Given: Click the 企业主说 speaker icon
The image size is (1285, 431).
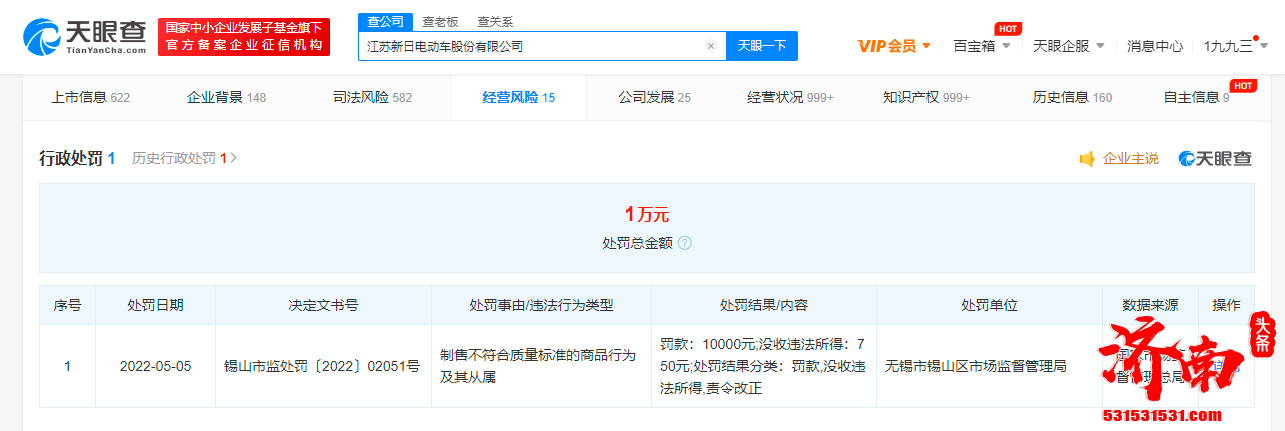Looking at the screenshot, I should [1087, 159].
